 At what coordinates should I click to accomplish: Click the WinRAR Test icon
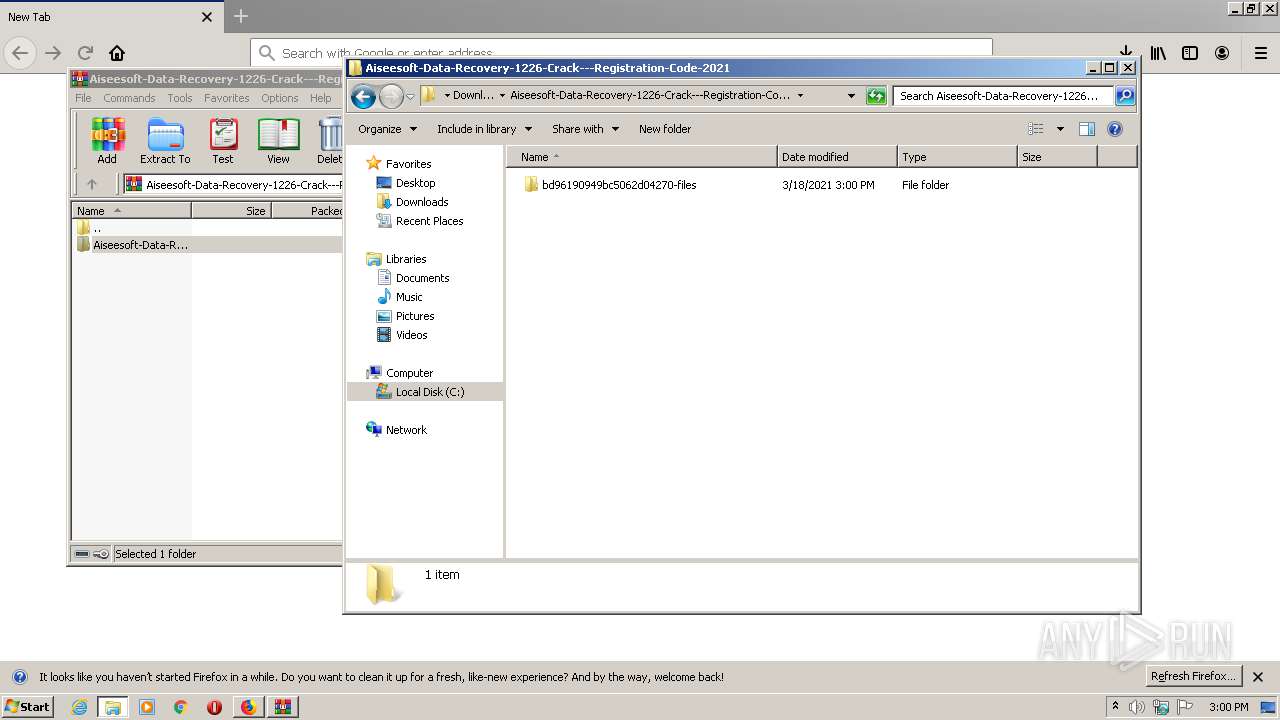[223, 140]
